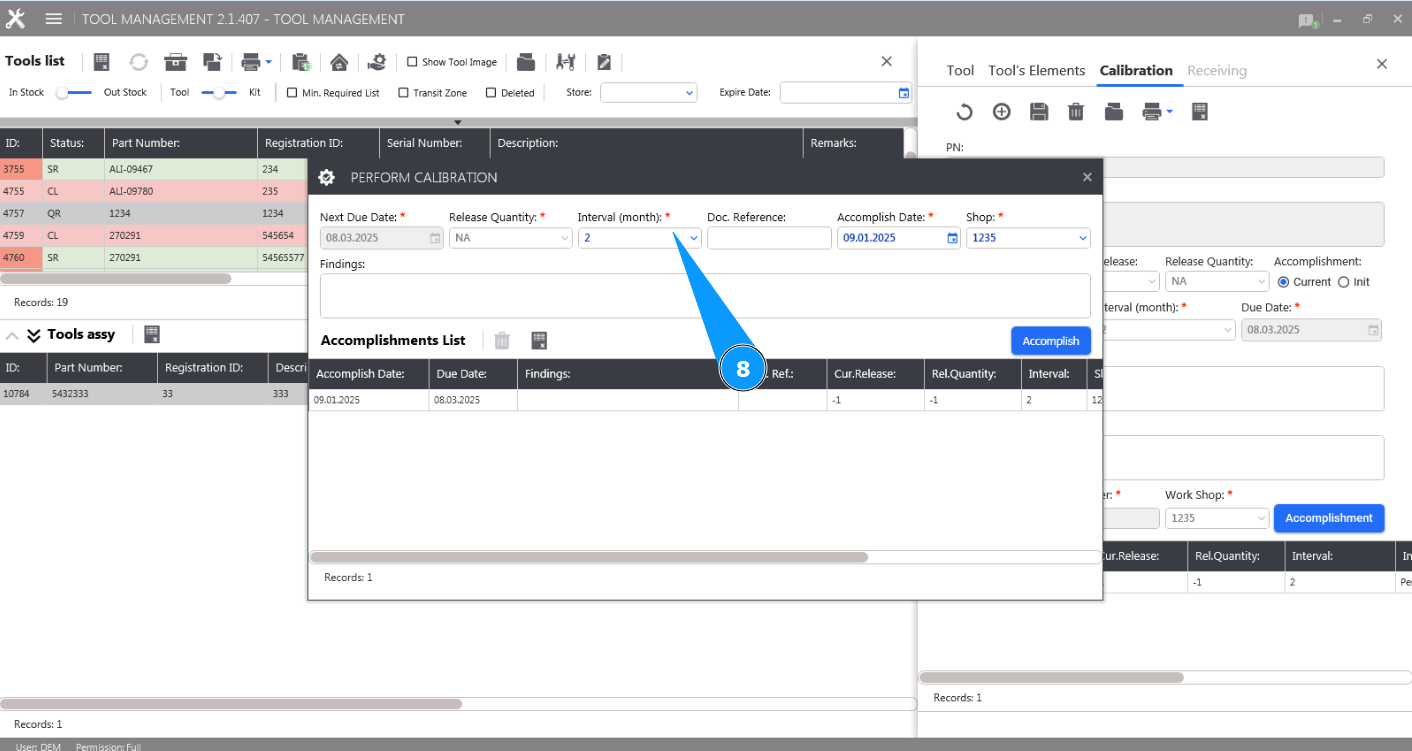Export the Tools list to Excel
The width and height of the screenshot is (1412, 751).
[102, 62]
